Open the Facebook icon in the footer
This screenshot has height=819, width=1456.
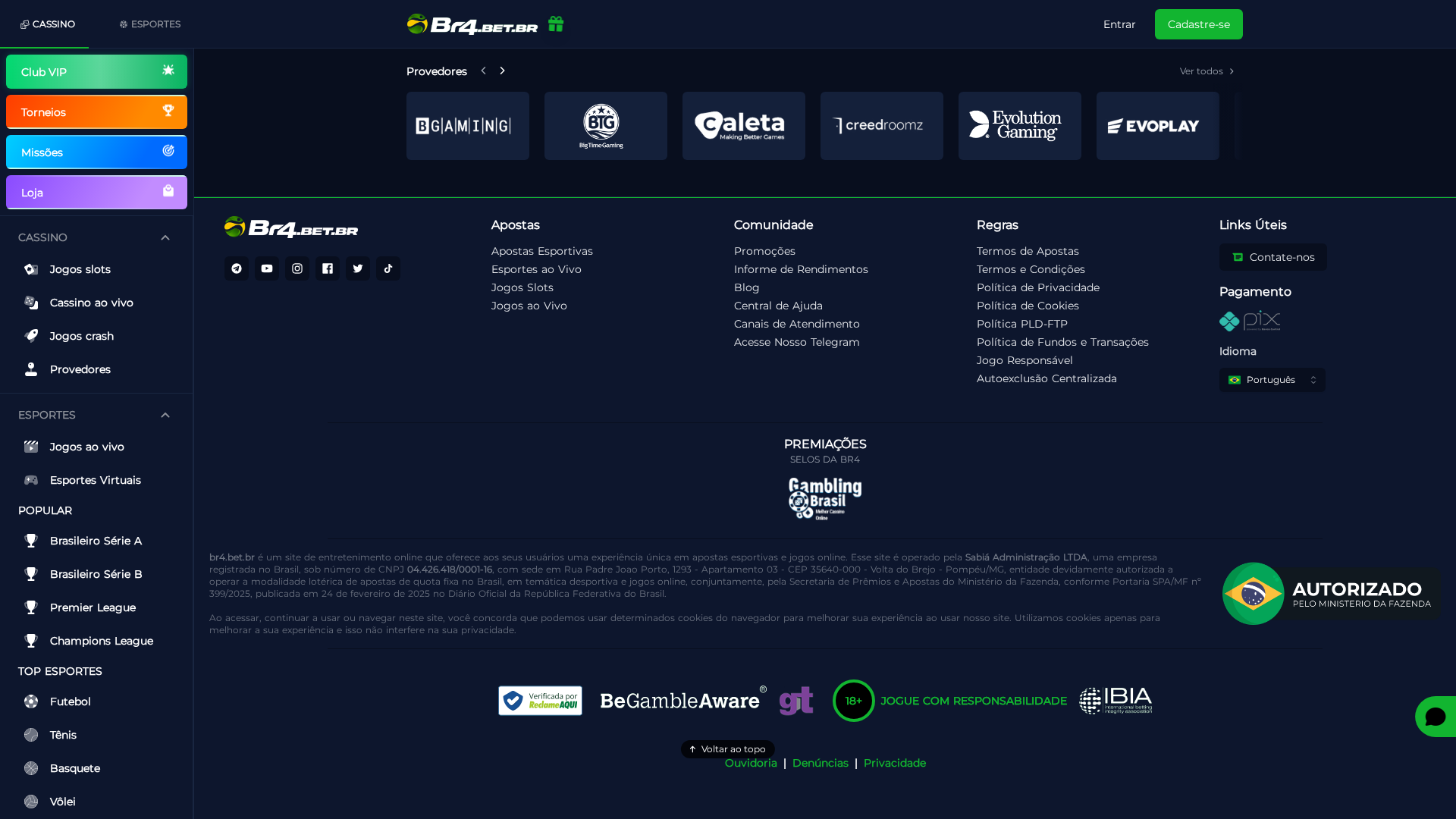[328, 268]
